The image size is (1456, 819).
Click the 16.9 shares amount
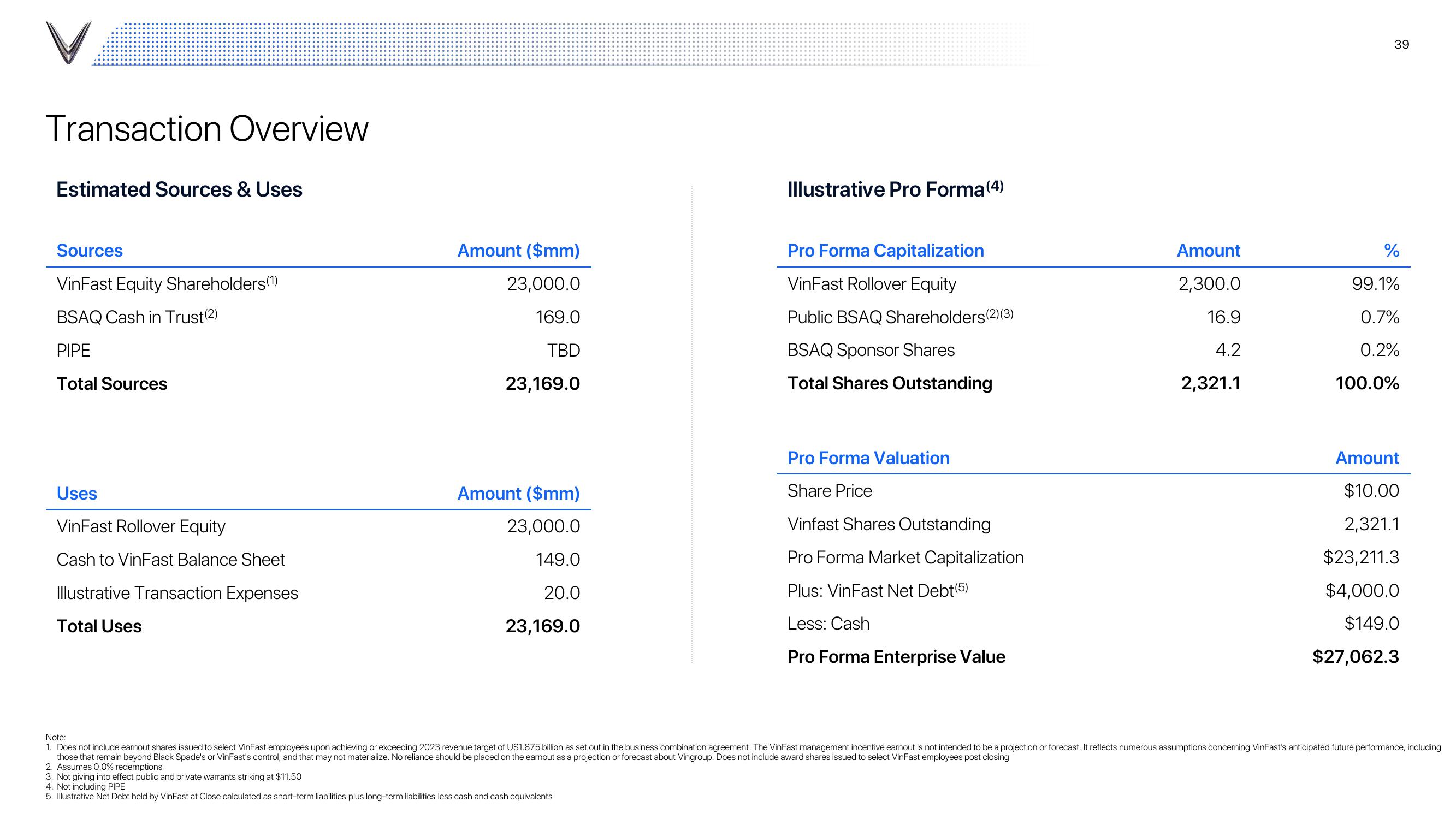click(1224, 317)
